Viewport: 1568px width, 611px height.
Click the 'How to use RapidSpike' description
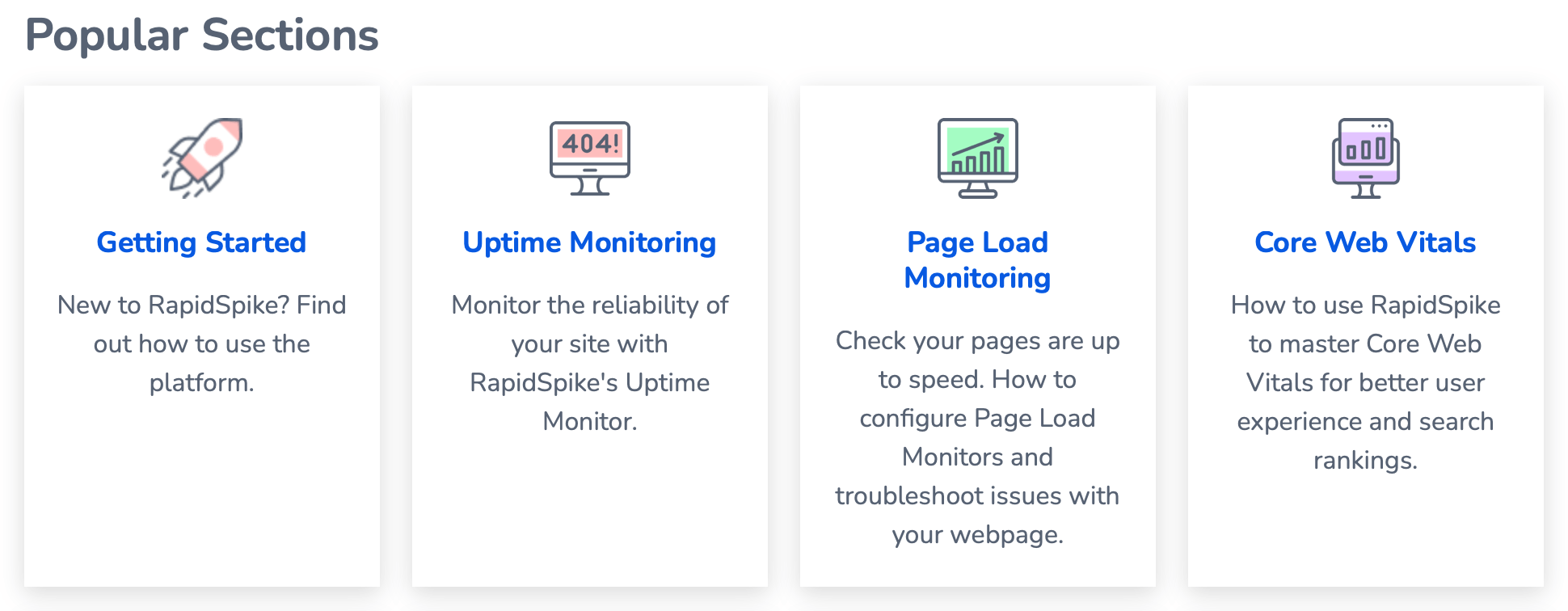click(x=1366, y=382)
